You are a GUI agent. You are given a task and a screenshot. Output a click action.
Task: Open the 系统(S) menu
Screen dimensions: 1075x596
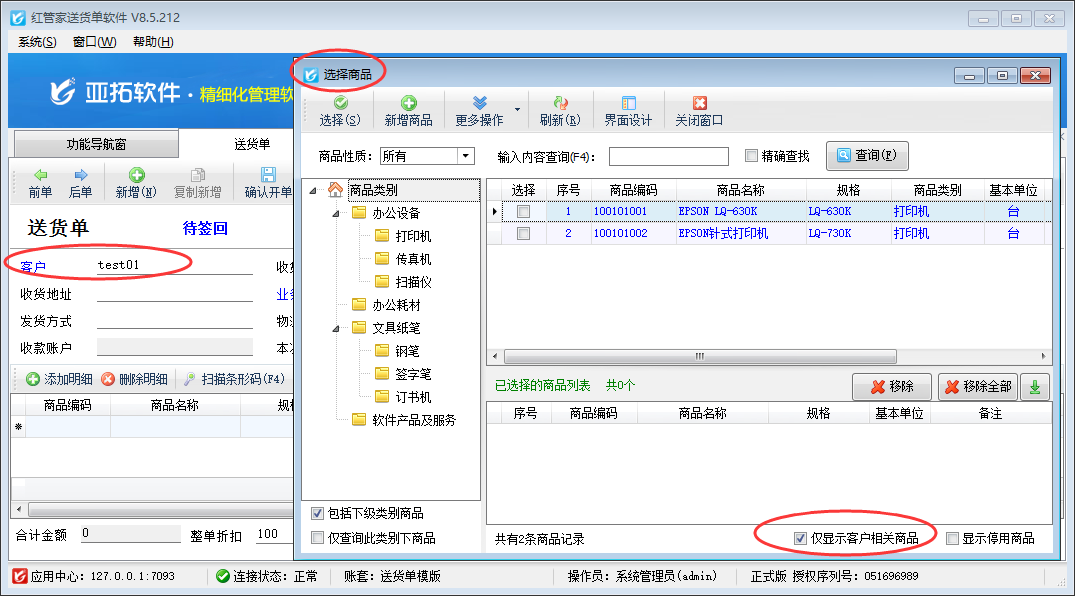point(37,41)
